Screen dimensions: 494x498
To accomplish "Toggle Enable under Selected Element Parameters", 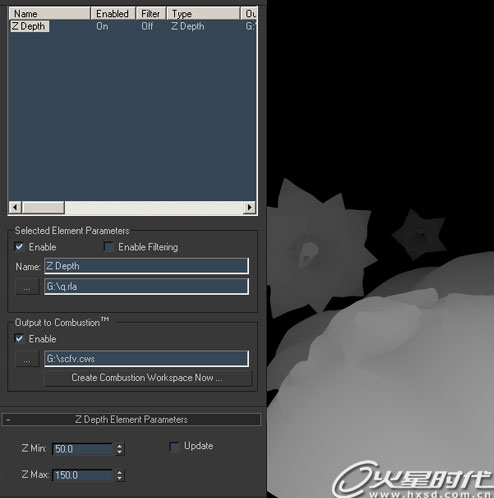I will (x=19, y=247).
